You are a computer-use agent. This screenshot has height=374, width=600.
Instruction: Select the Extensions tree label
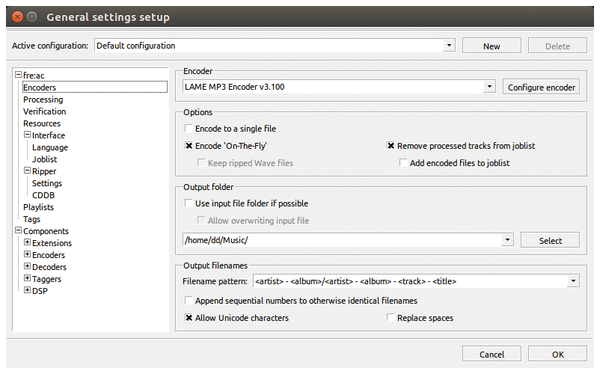pyautogui.click(x=52, y=243)
